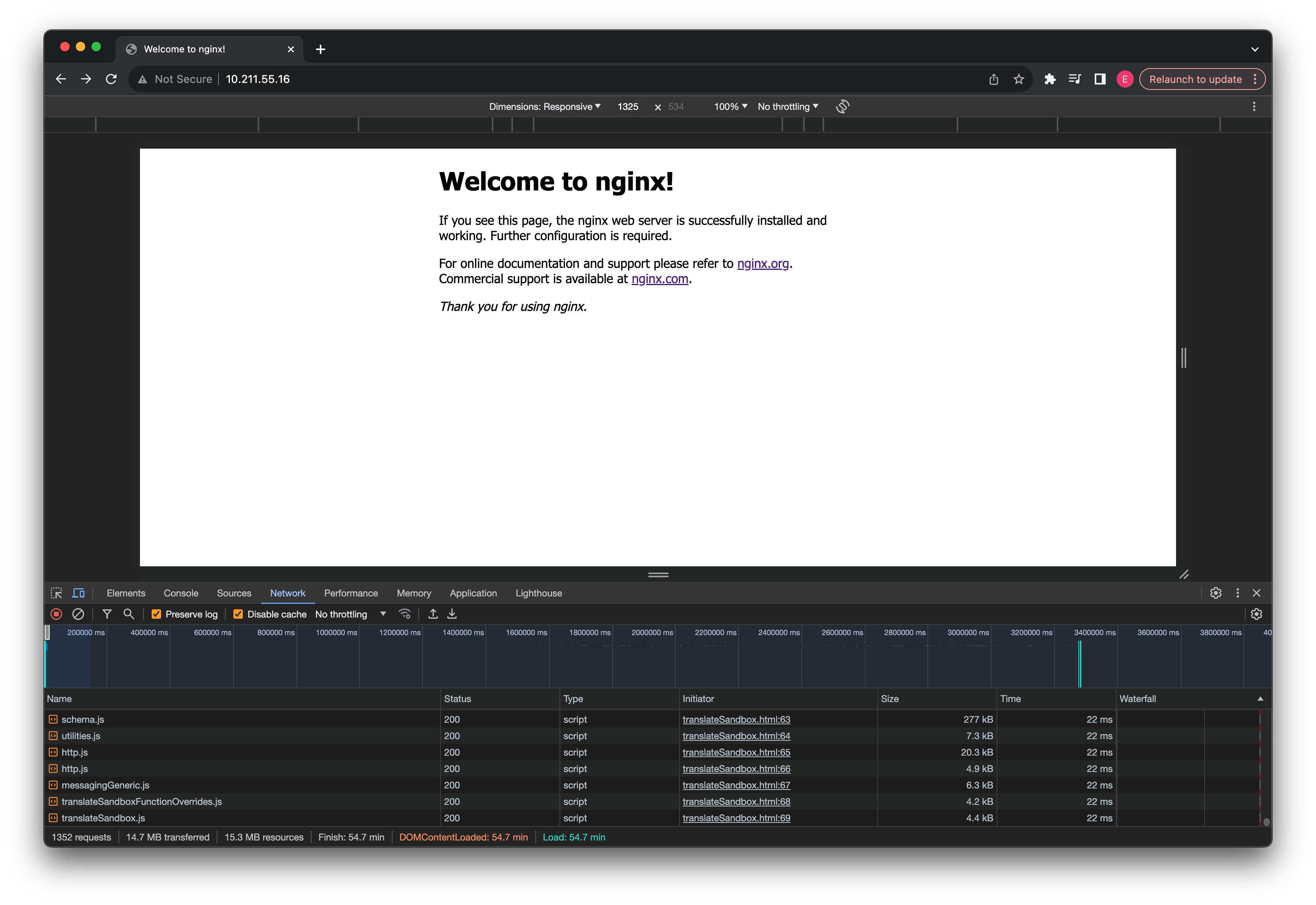Go back to the previous page
This screenshot has height=905, width=1316.
tap(61, 79)
